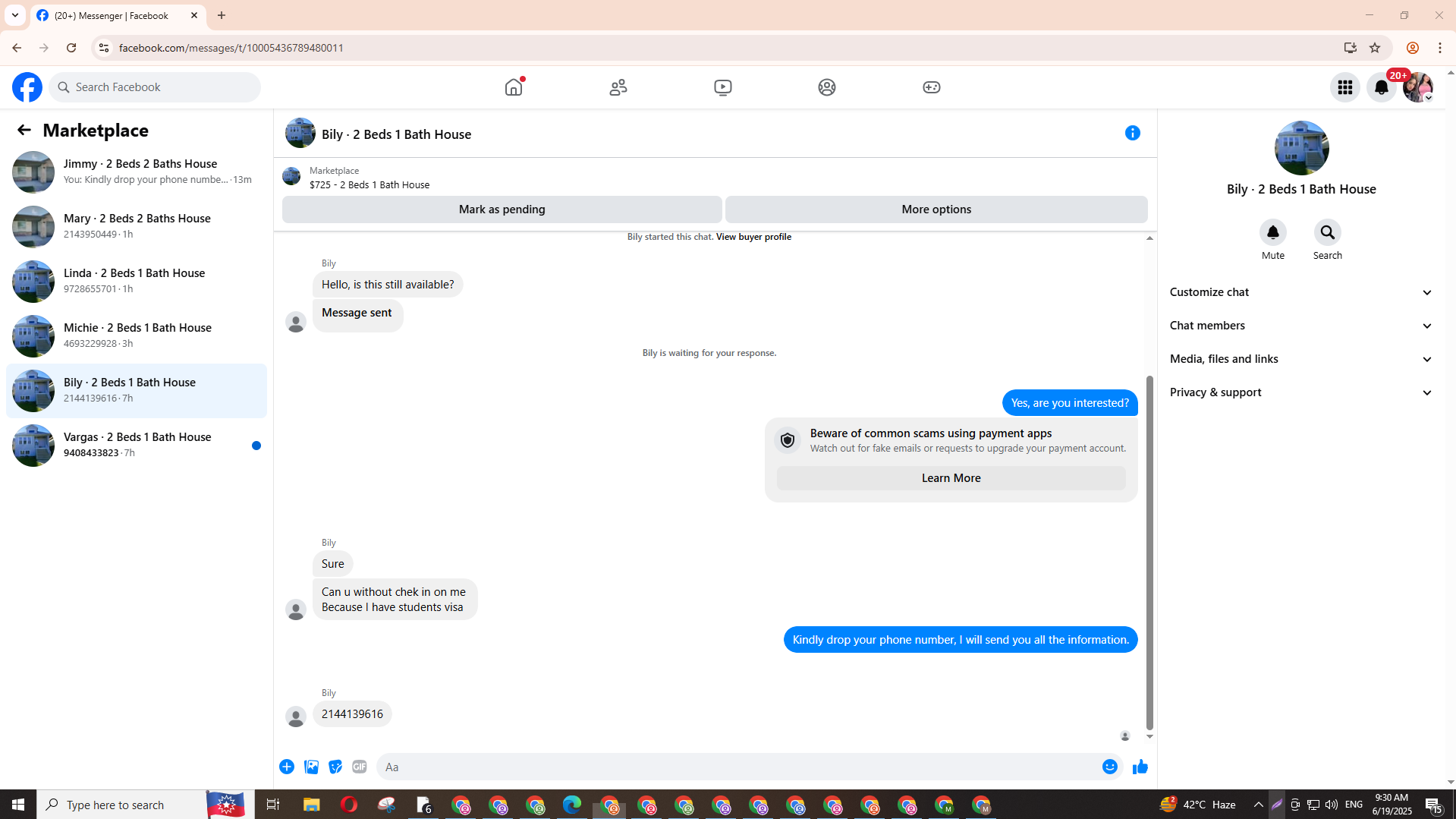Go back from Marketplace chats list
The height and width of the screenshot is (819, 1456).
[x=24, y=130]
